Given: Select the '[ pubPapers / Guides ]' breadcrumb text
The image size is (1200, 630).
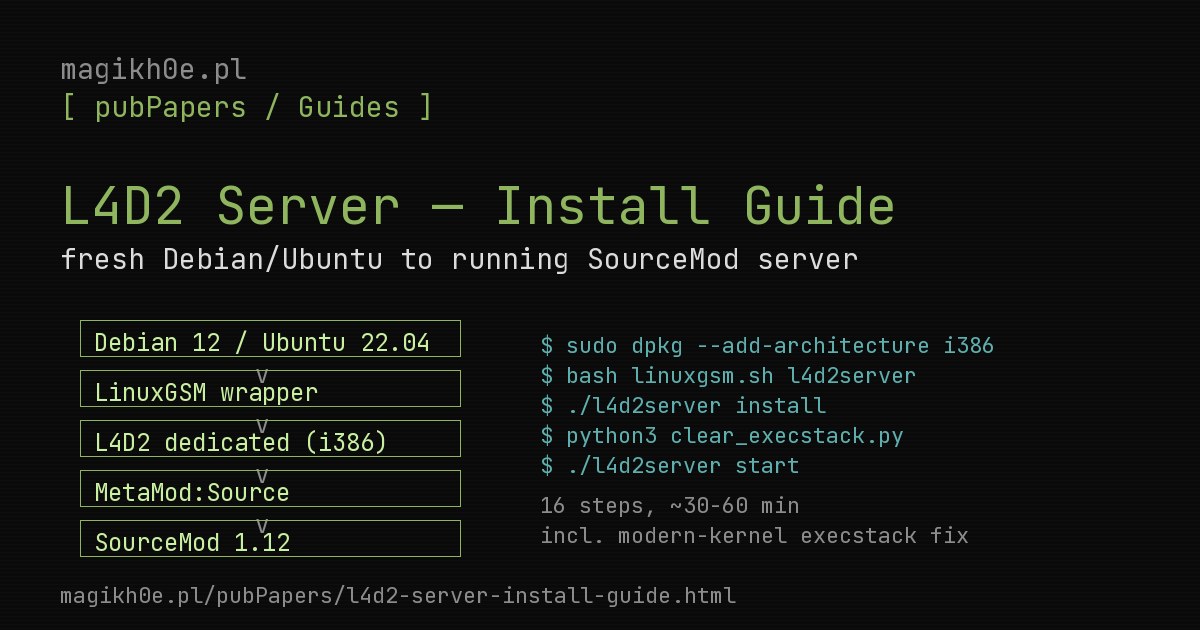Looking at the screenshot, I should (x=247, y=108).
